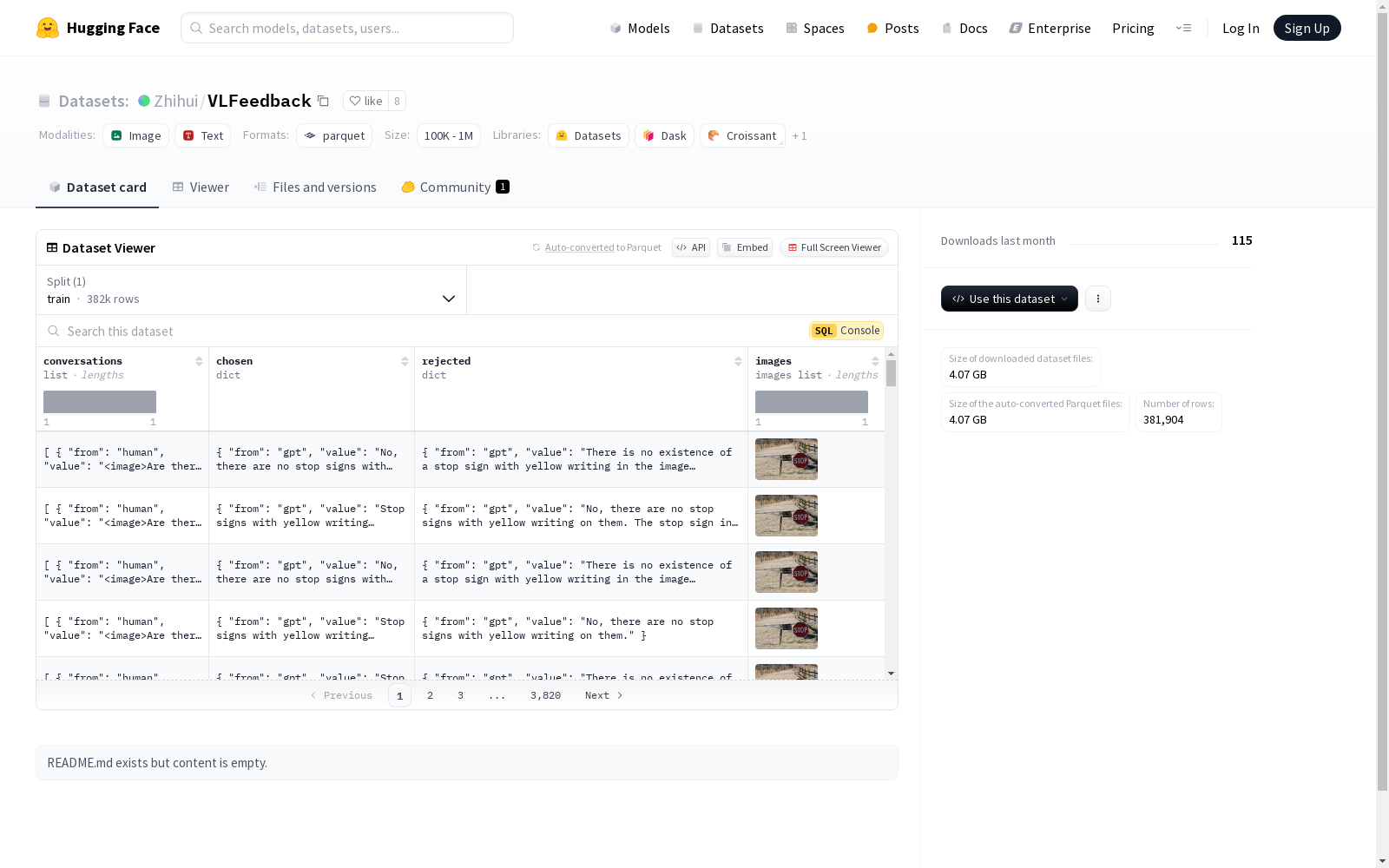Open the API button in Dataset Viewer
1389x868 pixels.
[691, 247]
